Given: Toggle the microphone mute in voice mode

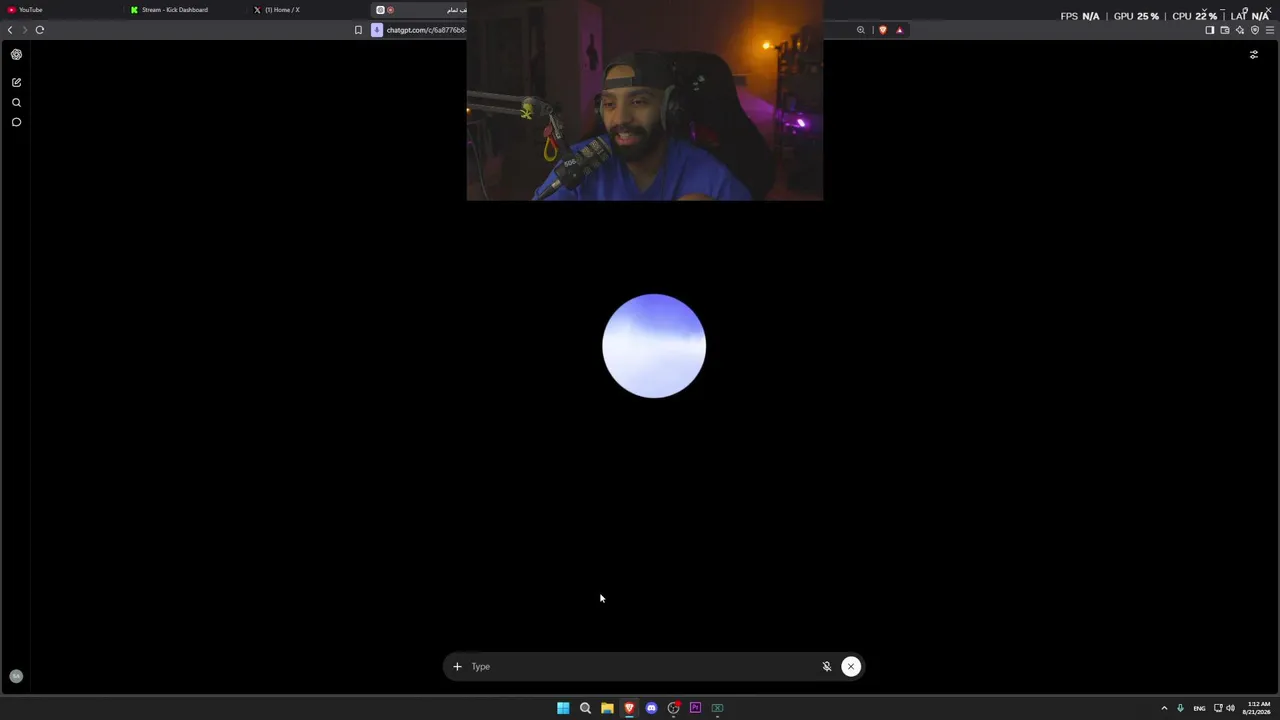Looking at the screenshot, I should (x=827, y=667).
